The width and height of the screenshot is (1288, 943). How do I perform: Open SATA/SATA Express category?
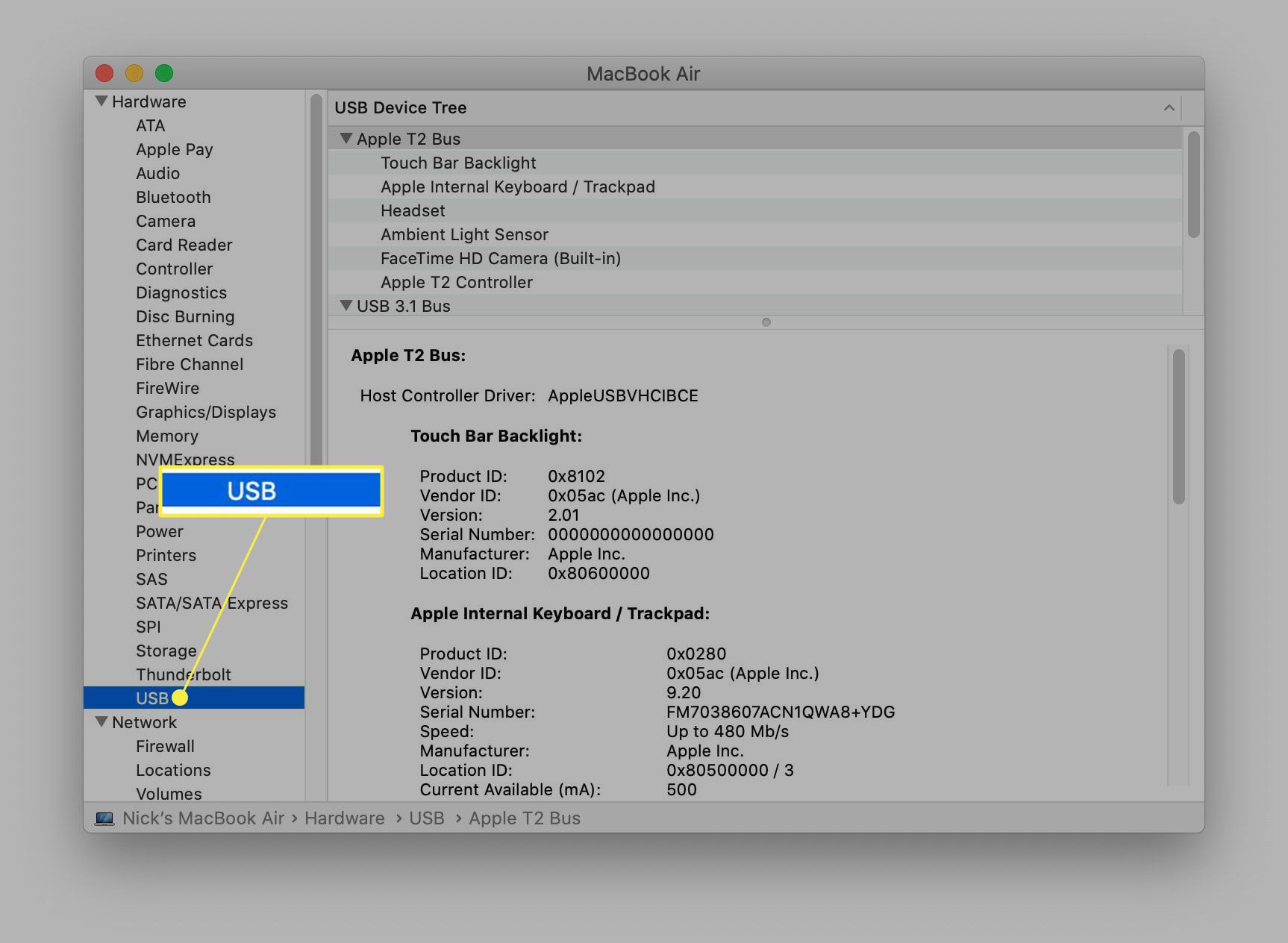[x=212, y=603]
